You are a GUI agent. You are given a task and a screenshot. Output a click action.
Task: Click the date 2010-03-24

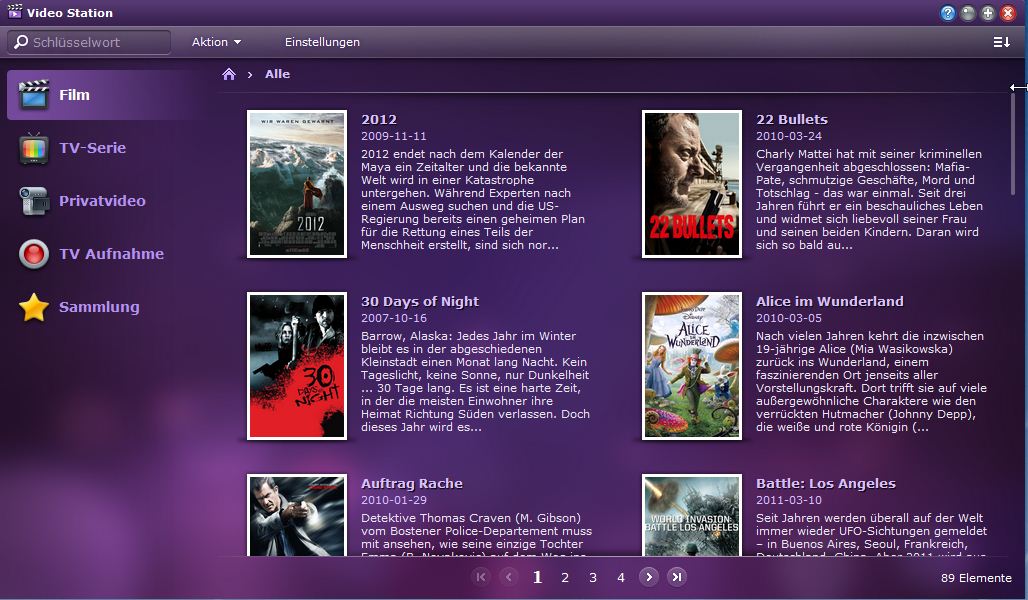pyautogui.click(x=789, y=136)
